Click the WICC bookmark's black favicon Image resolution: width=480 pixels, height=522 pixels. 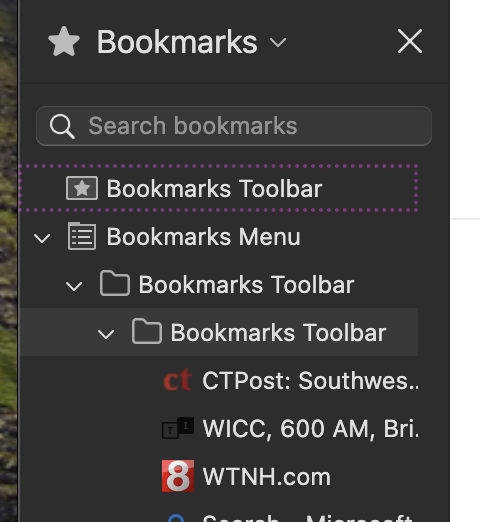[x=178, y=428]
